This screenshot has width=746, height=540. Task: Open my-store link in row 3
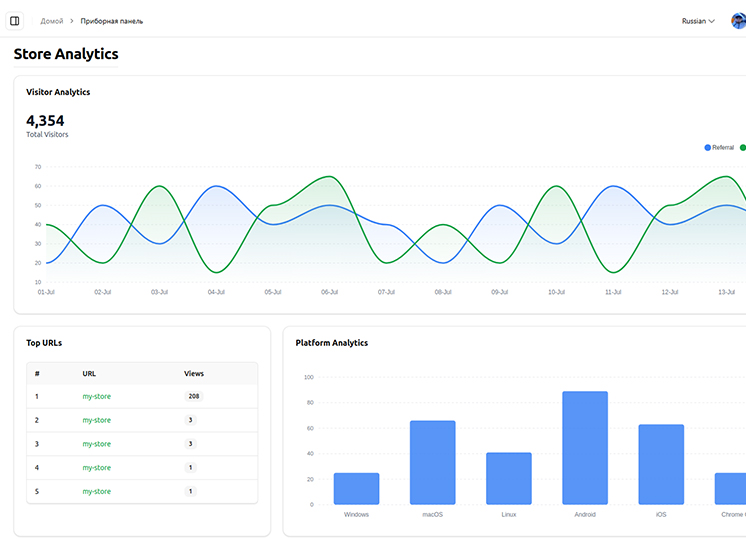[x=97, y=444]
